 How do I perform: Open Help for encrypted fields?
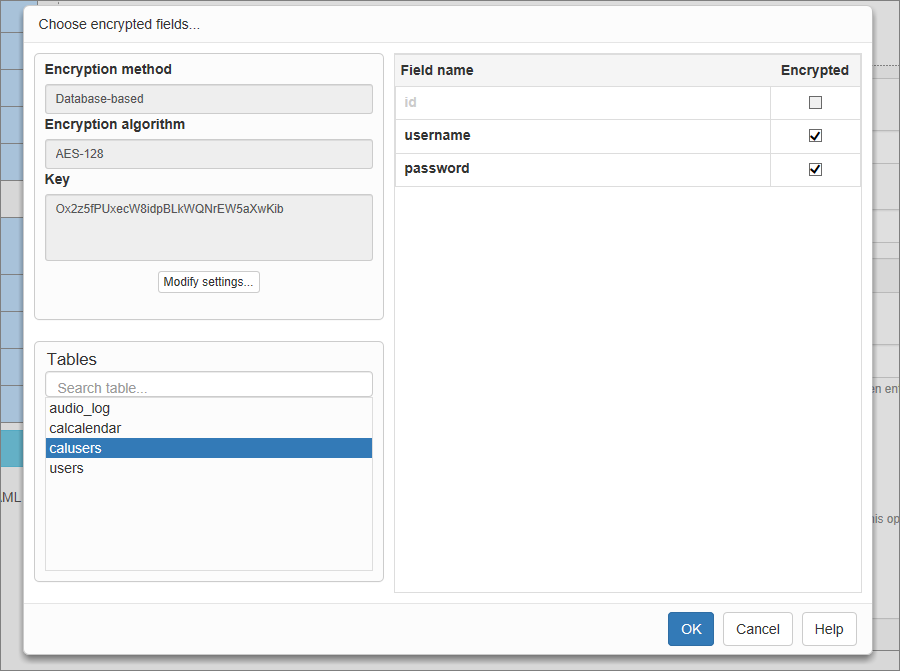coord(829,629)
